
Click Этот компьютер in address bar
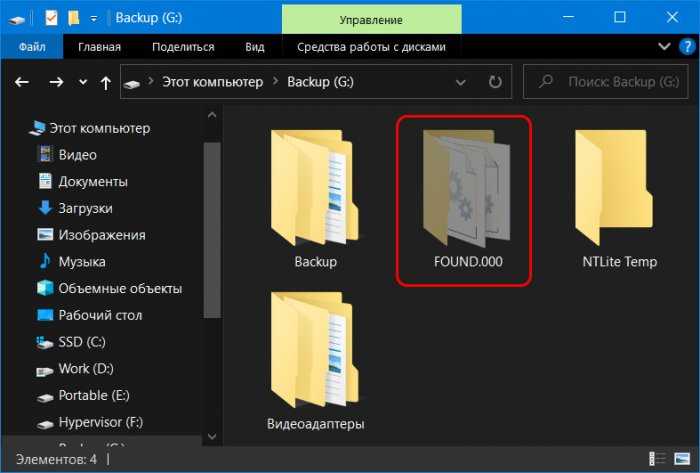click(x=212, y=82)
